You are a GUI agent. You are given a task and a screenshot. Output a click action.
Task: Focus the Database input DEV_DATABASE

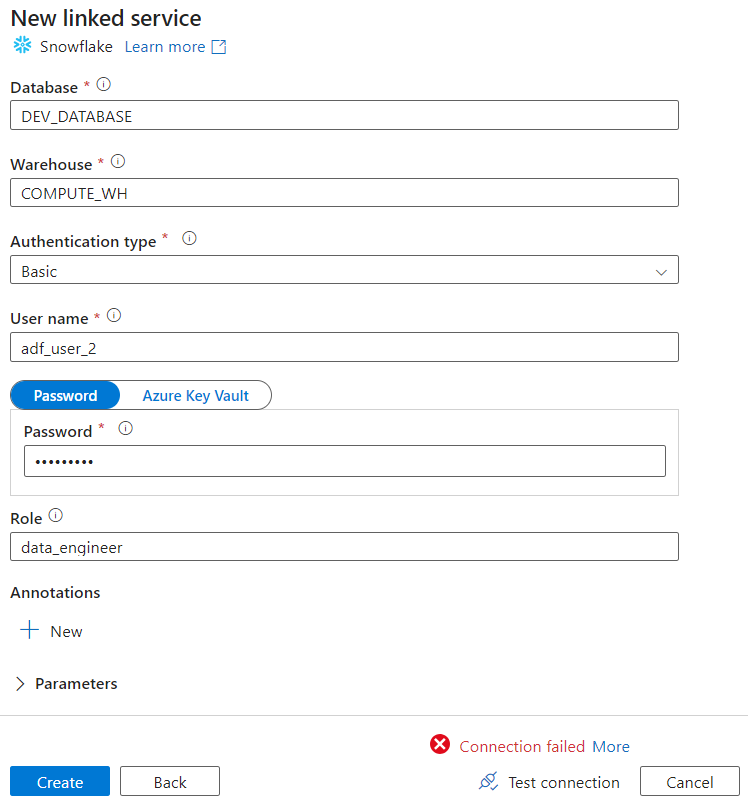tap(344, 116)
